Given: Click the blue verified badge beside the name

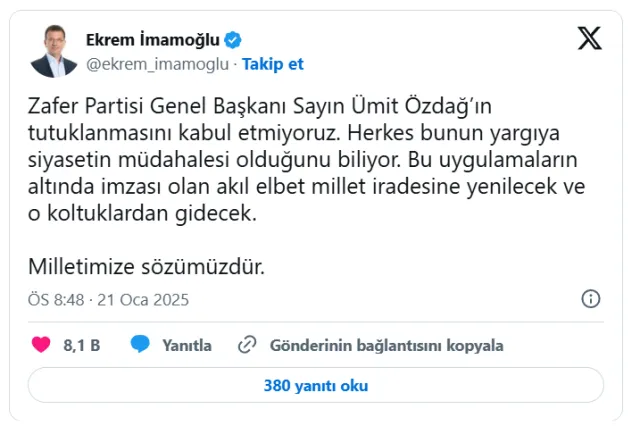Looking at the screenshot, I should point(233,40).
